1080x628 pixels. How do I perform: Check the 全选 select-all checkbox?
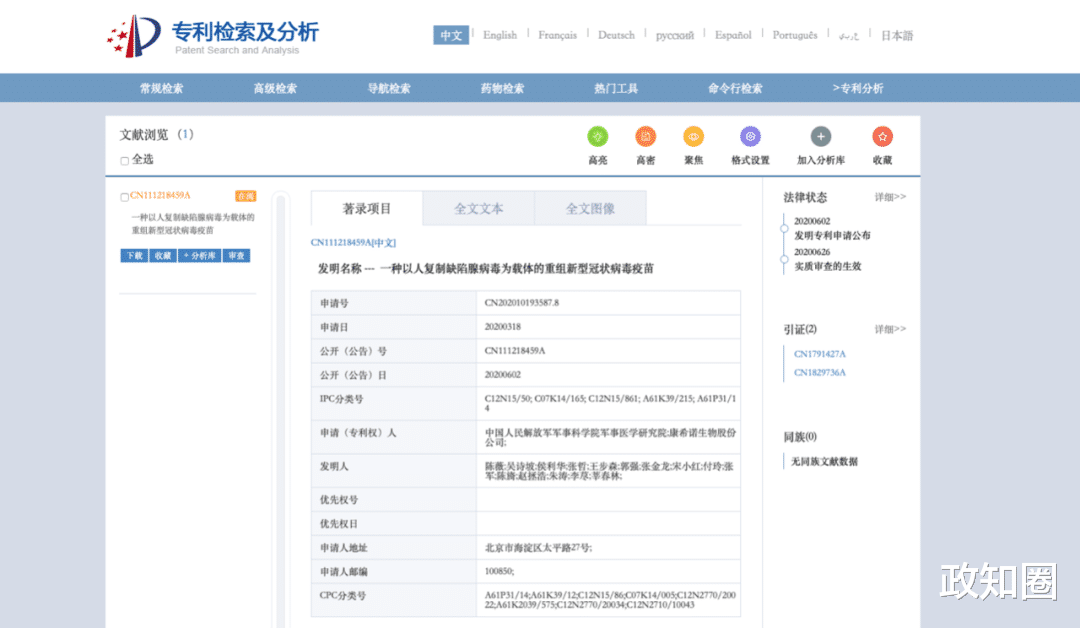[x=124, y=160]
